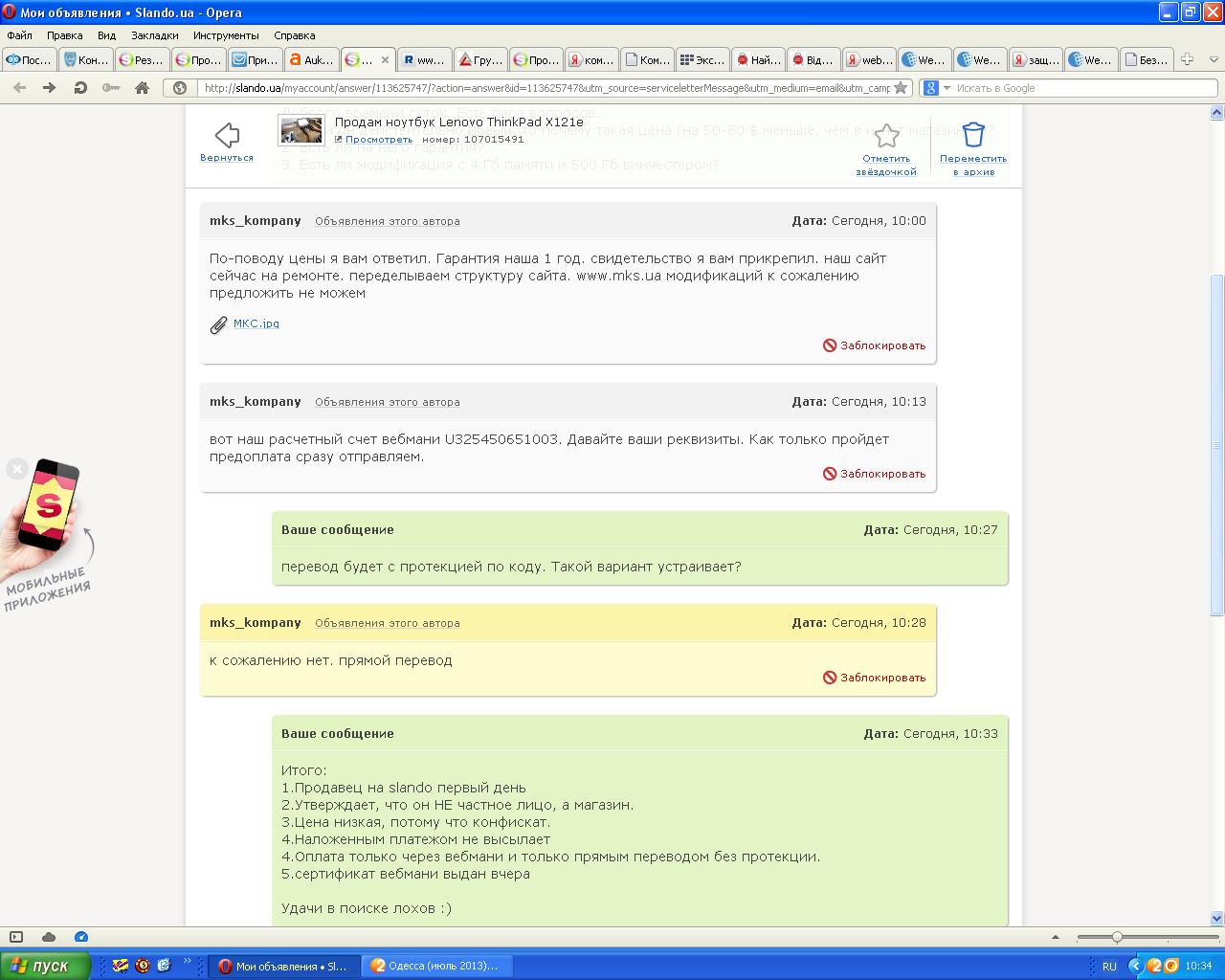Image resolution: width=1225 pixels, height=980 pixels.
Task: Add a new browser tab
Action: tap(1187, 59)
